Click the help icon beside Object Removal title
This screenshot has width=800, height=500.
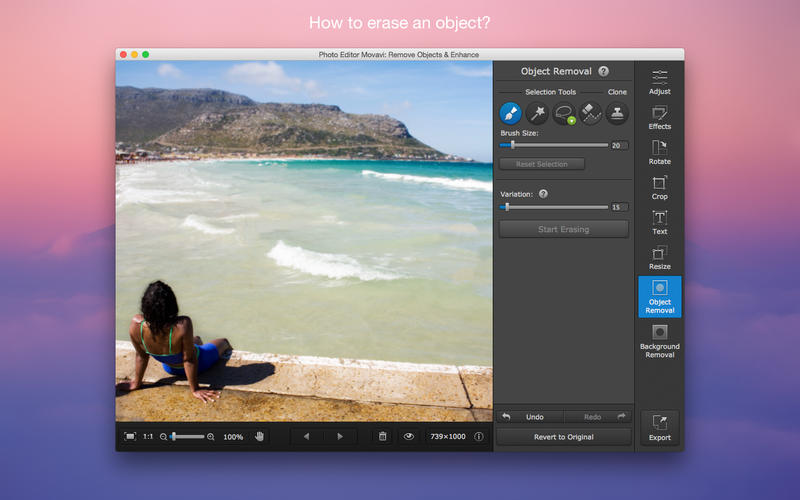tap(603, 71)
